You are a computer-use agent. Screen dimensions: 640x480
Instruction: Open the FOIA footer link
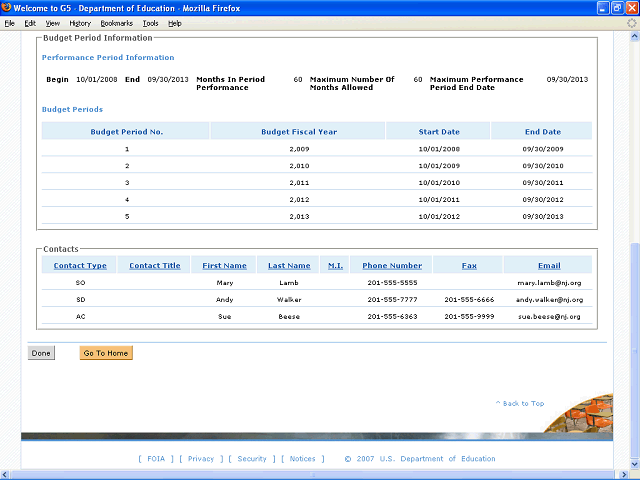pyautogui.click(x=155, y=459)
